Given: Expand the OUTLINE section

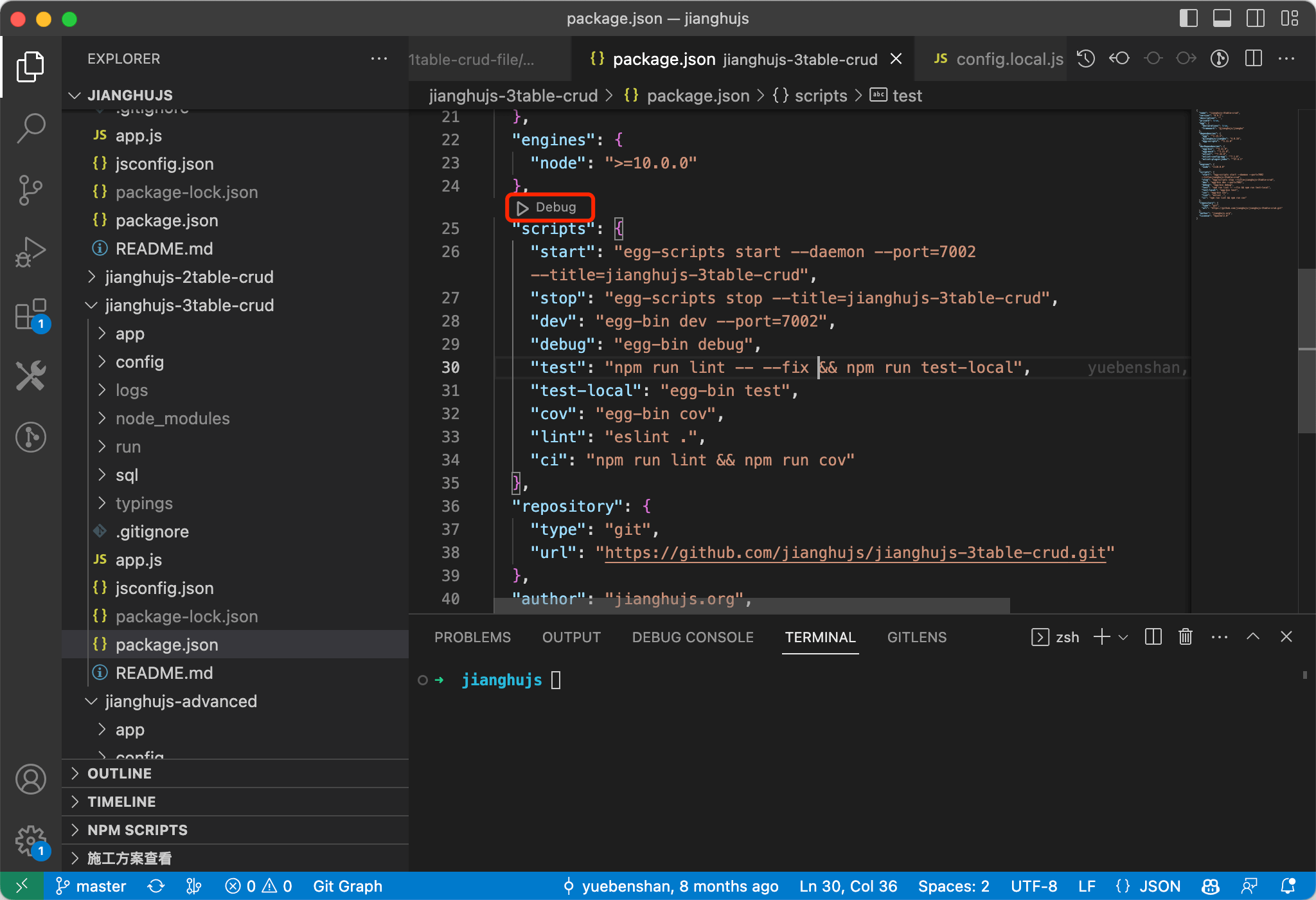Looking at the screenshot, I should [120, 773].
